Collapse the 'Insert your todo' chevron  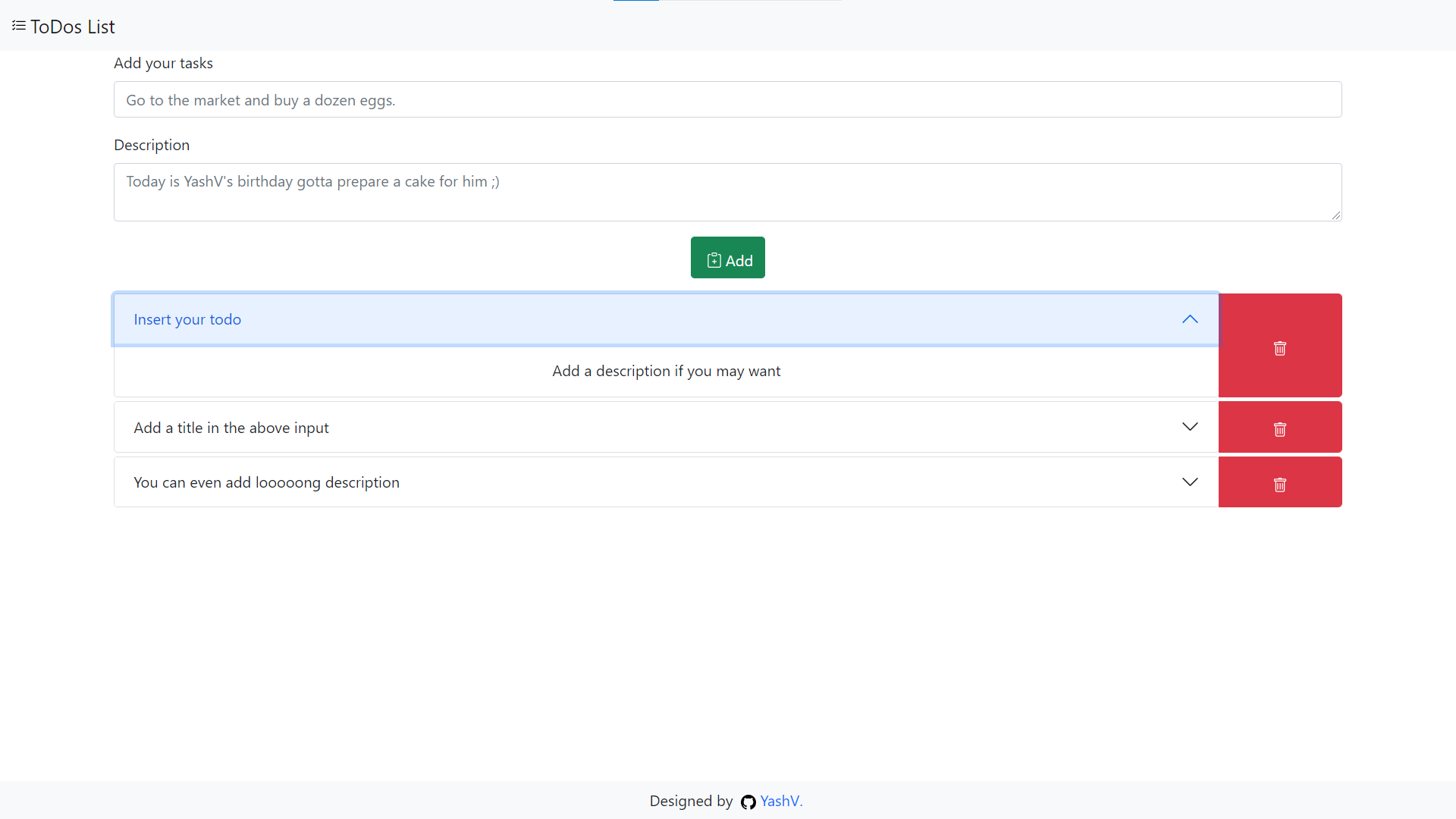pyautogui.click(x=1189, y=319)
